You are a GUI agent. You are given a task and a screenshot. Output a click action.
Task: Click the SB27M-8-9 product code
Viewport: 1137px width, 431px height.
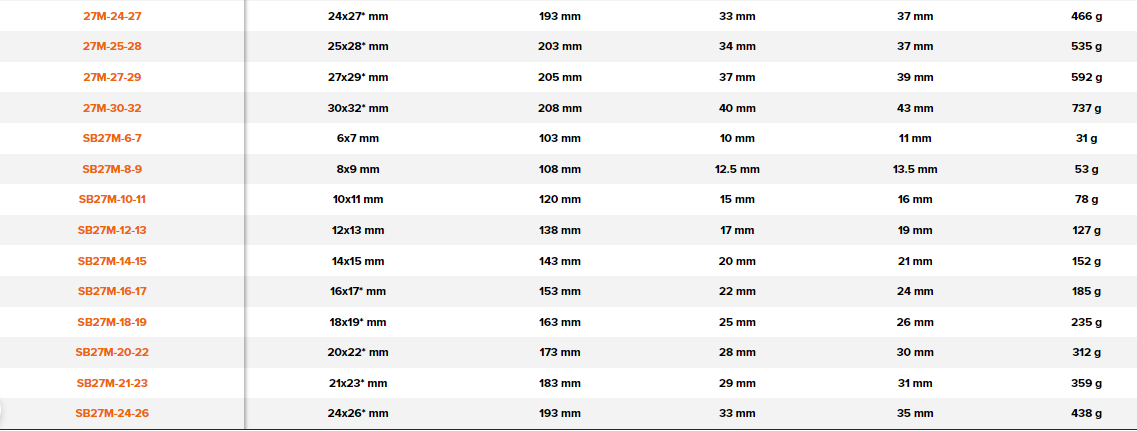[x=112, y=169]
